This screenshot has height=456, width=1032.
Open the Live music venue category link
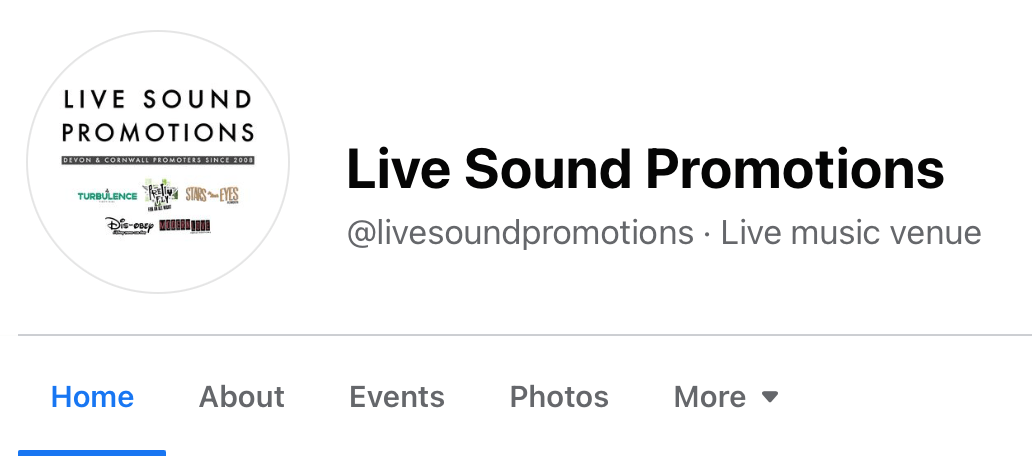(851, 233)
